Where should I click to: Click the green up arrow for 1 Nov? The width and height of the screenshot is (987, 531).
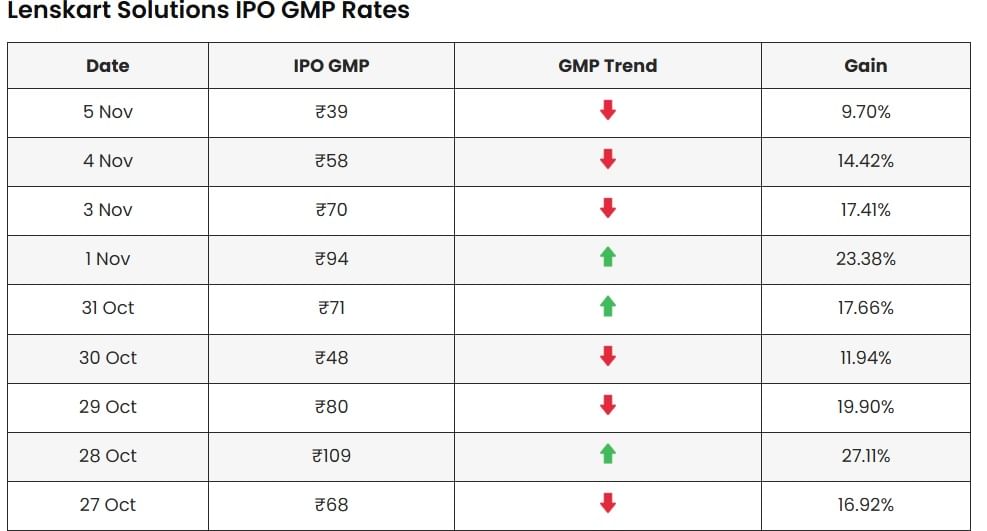click(607, 258)
